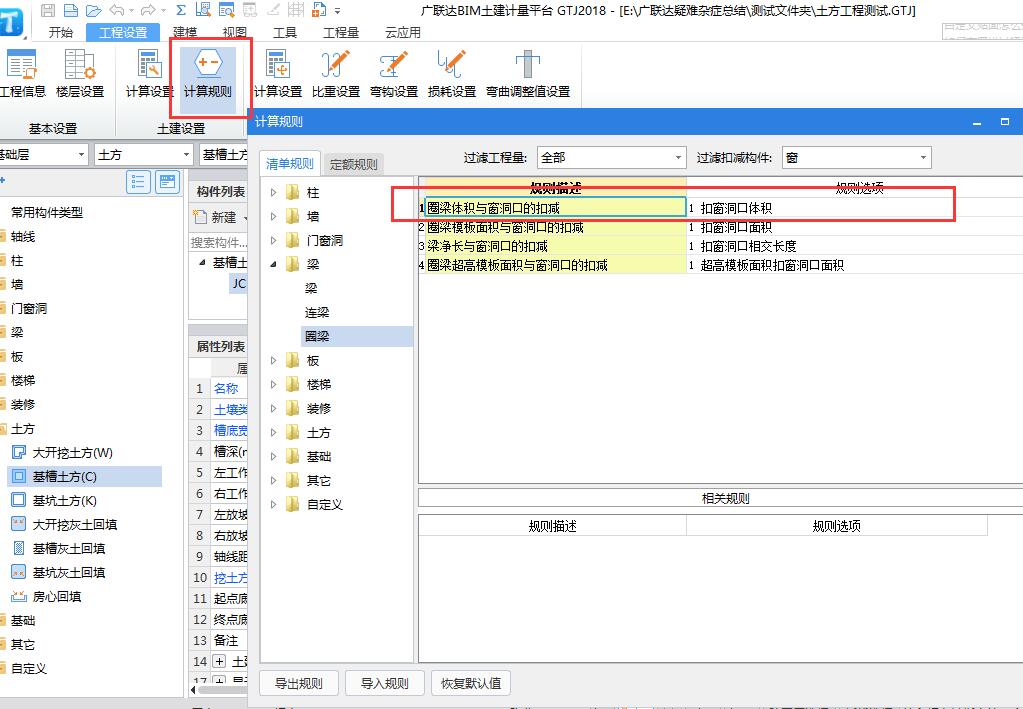
Task: Open the 过滤工程量 dropdown
Action: coord(611,157)
